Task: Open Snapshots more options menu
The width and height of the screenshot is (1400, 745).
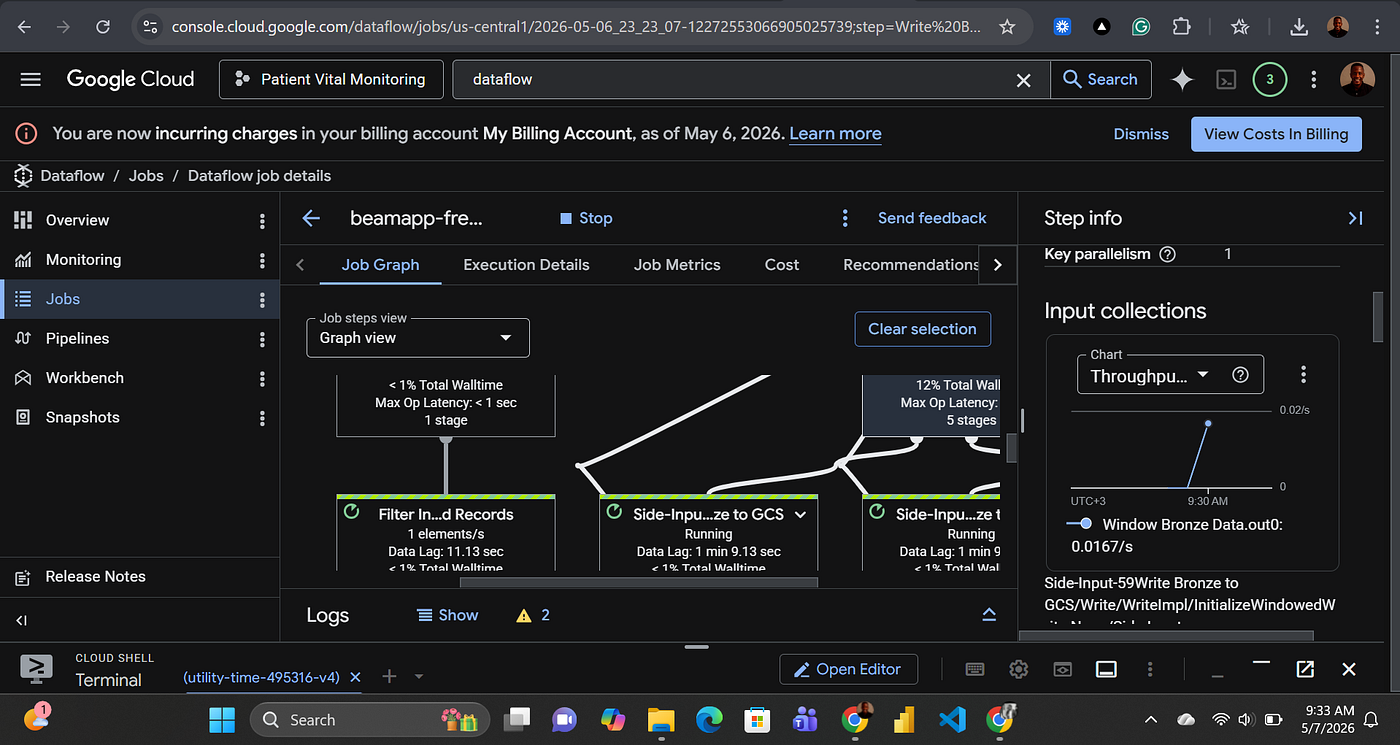Action: click(262, 418)
